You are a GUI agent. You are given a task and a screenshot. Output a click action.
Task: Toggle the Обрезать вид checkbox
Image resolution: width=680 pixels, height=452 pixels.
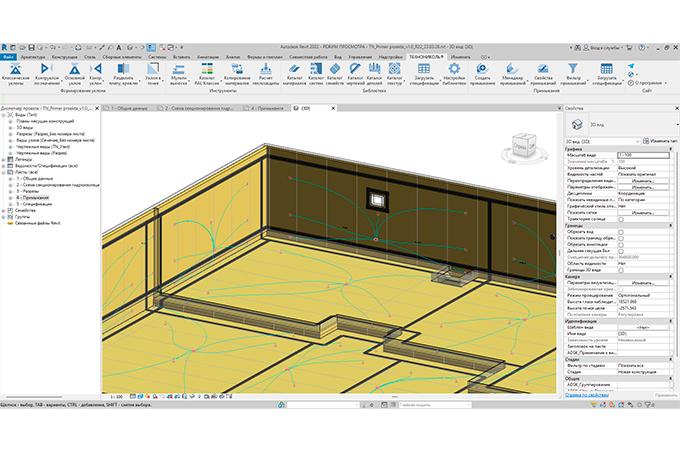point(621,231)
